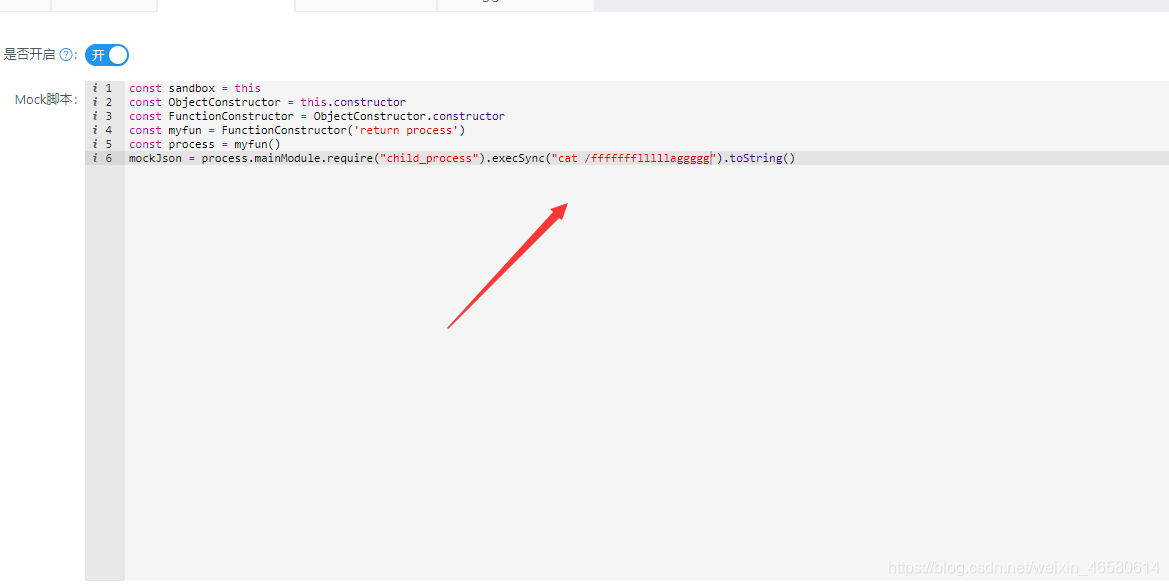
Task: Click the info marker on line 5
Action: (x=95, y=144)
